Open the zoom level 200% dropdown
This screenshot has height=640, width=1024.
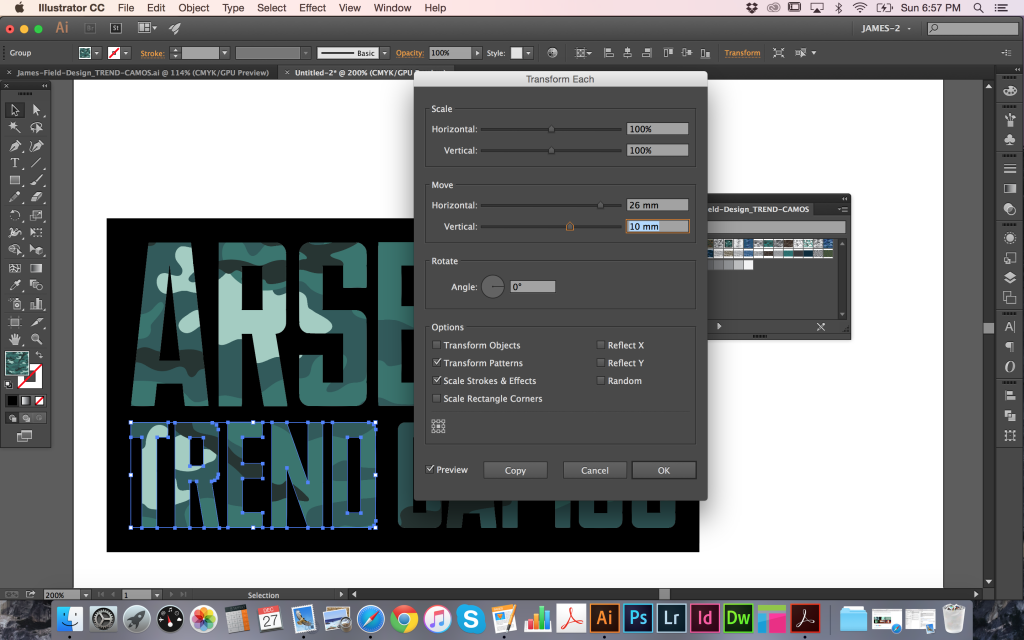click(x=85, y=595)
